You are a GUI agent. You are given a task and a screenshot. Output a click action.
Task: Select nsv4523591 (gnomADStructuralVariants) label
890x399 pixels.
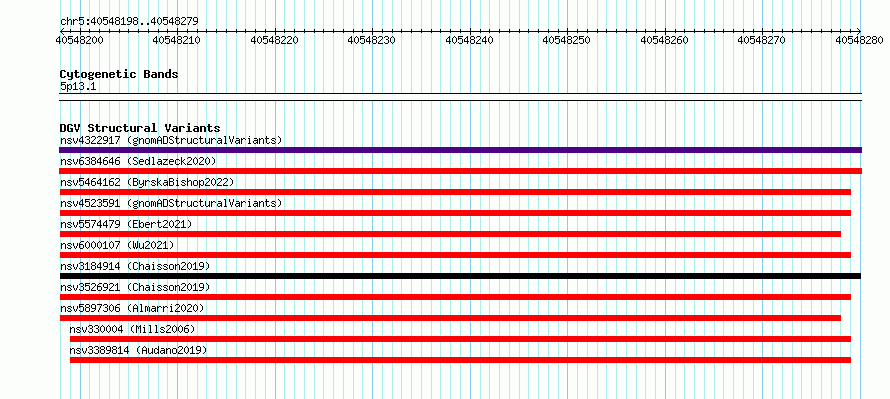pos(171,203)
